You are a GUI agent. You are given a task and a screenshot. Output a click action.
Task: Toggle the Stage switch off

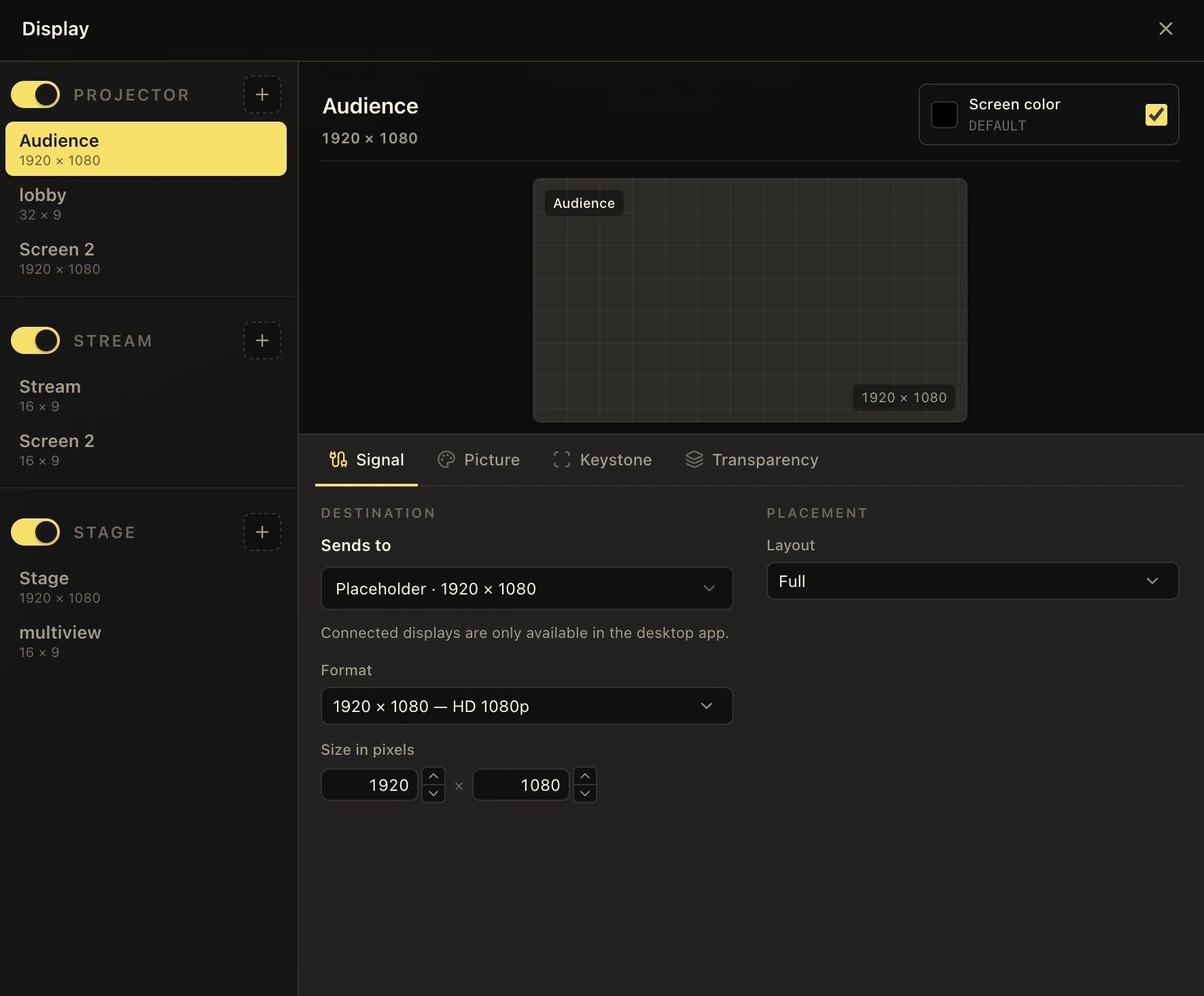click(35, 532)
